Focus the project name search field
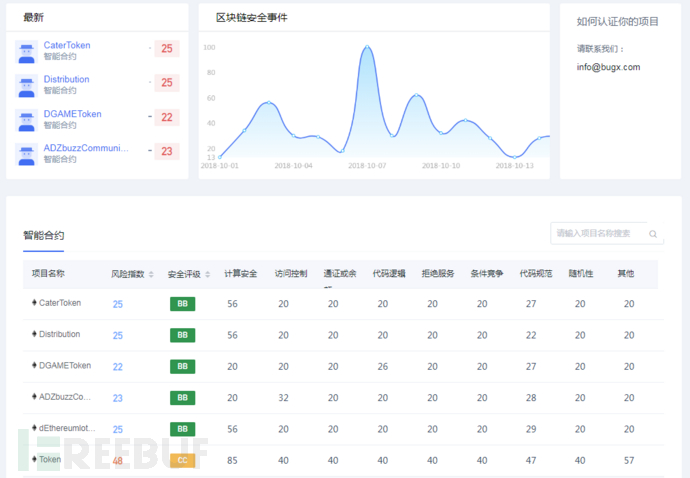Viewport: 690px width, 478px height. 607,233
